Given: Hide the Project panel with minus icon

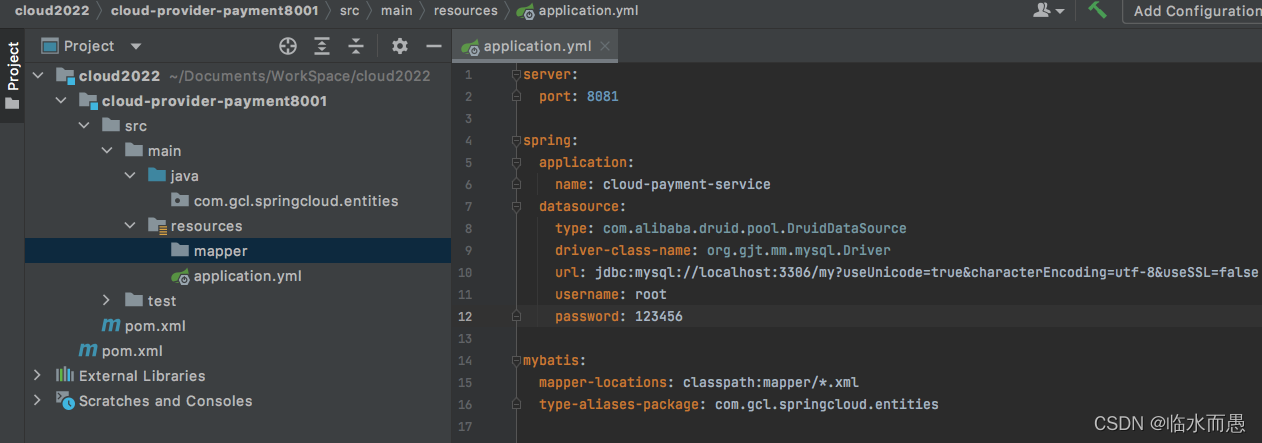Looking at the screenshot, I should [433, 46].
